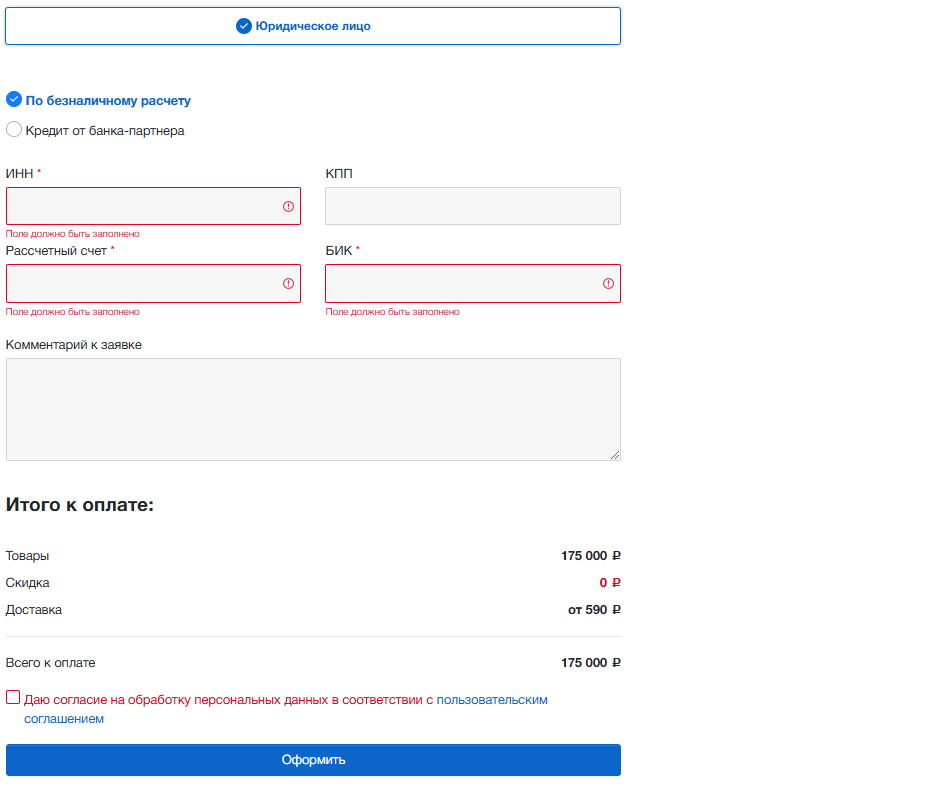
Task: Tick the personal data consent checkbox
Action: tap(13, 697)
